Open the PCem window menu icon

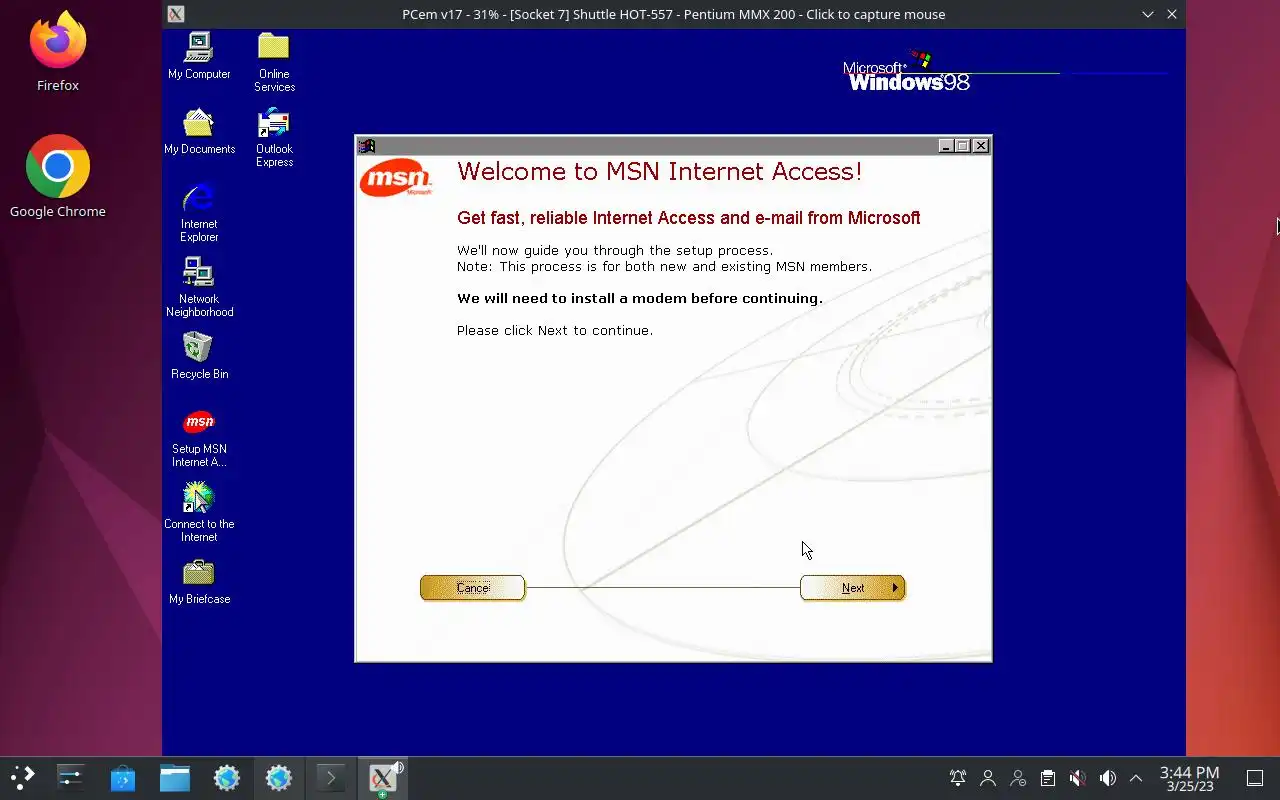tap(176, 14)
